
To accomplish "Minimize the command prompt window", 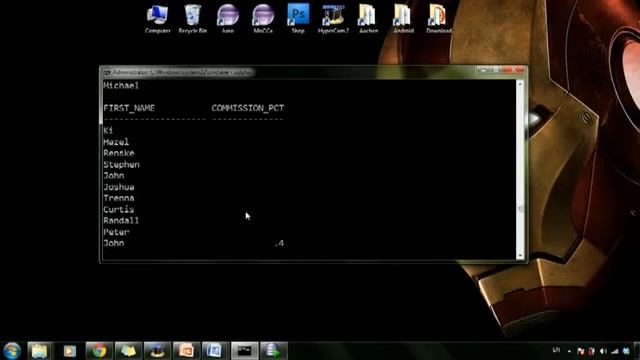I will 484,70.
